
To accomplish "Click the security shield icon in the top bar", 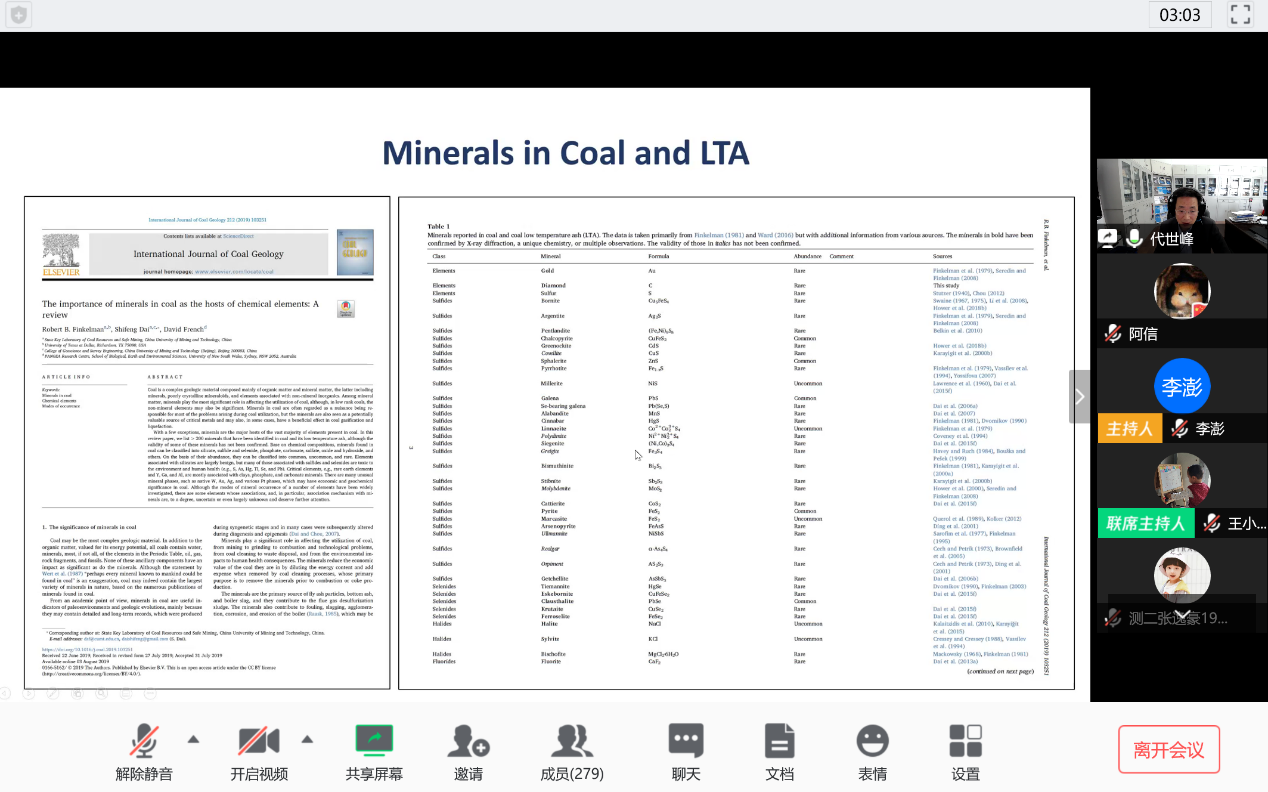I will click(x=19, y=15).
